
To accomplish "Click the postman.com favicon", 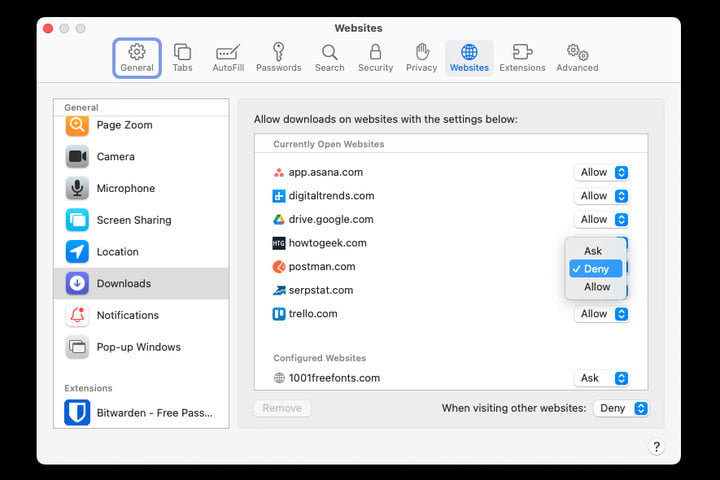I will pyautogui.click(x=279, y=266).
